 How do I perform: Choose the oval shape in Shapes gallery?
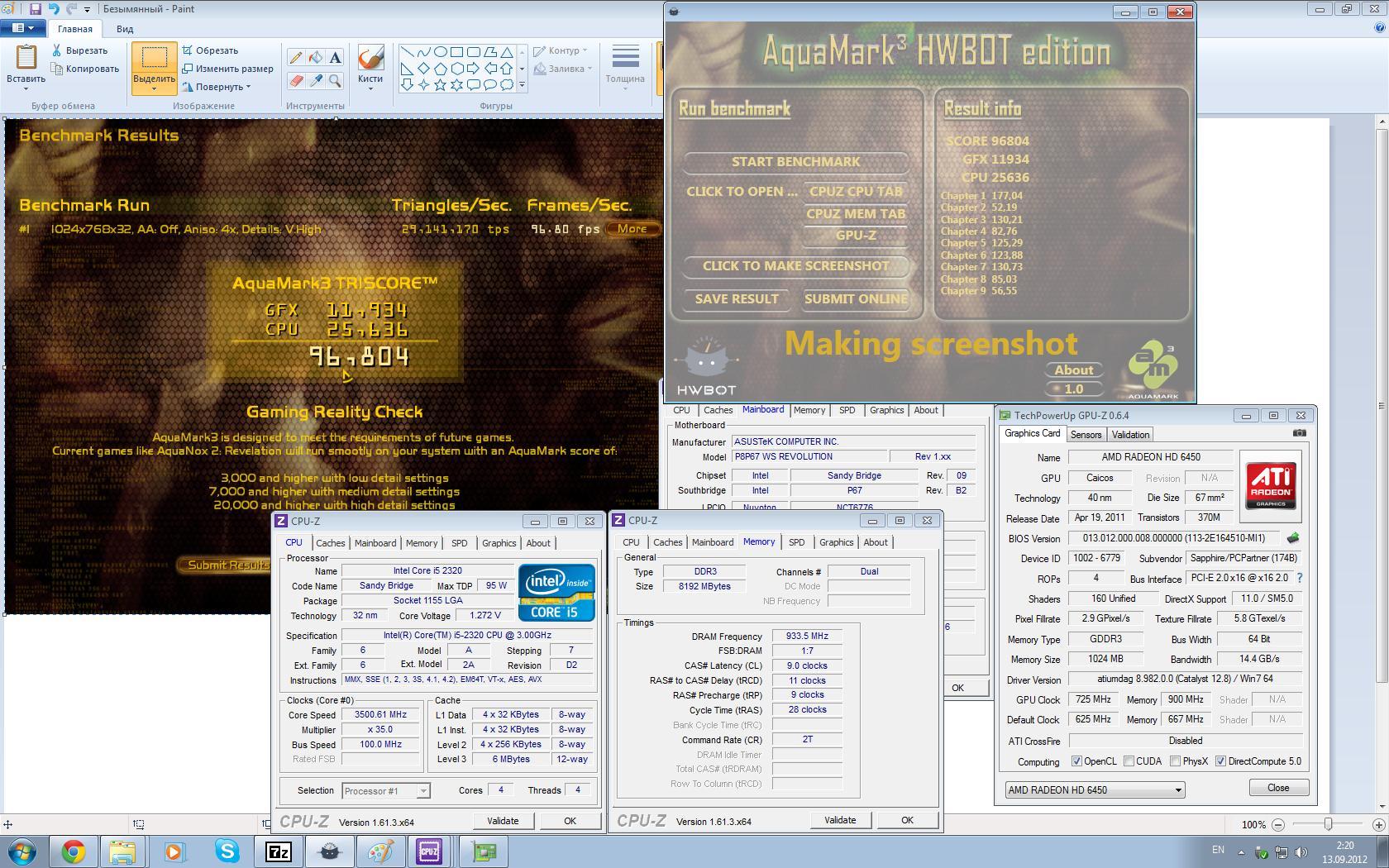441,51
